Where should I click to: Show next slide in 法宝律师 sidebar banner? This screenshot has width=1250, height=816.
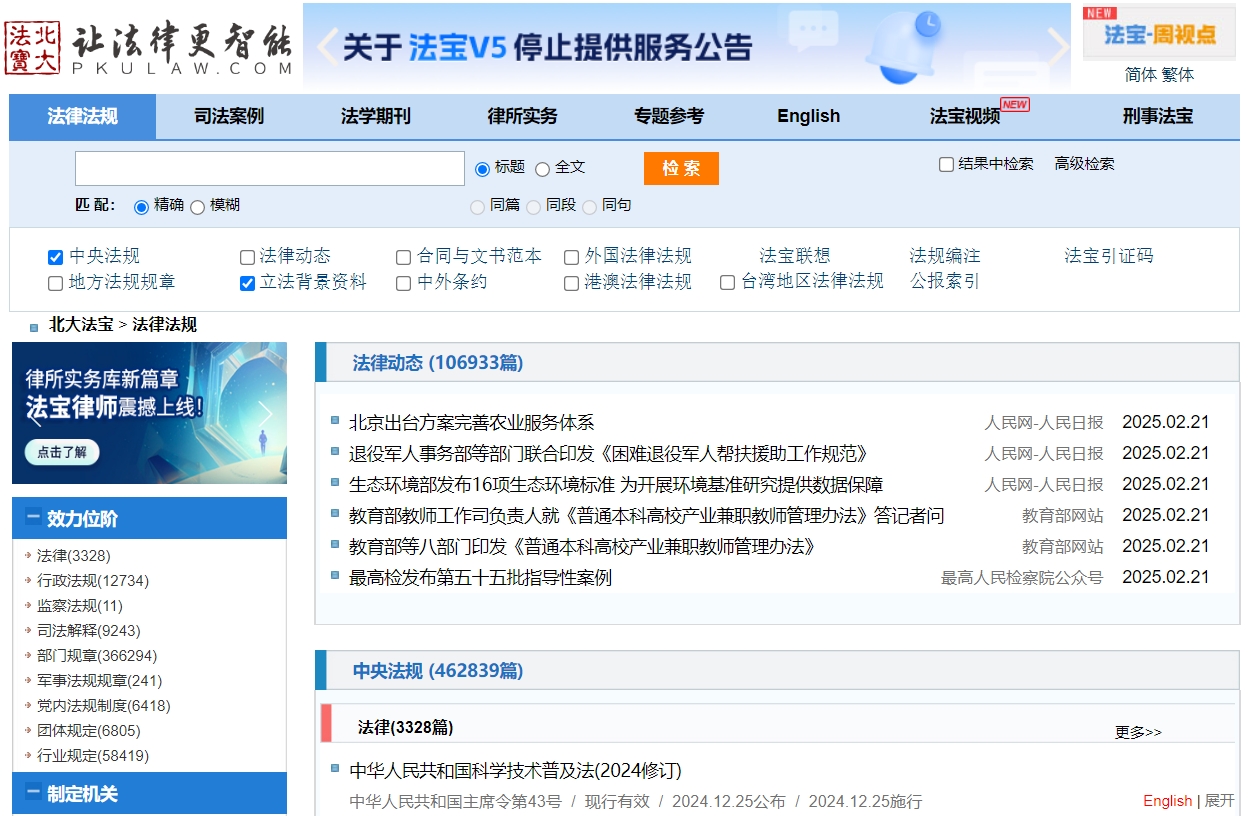pyautogui.click(x=265, y=413)
